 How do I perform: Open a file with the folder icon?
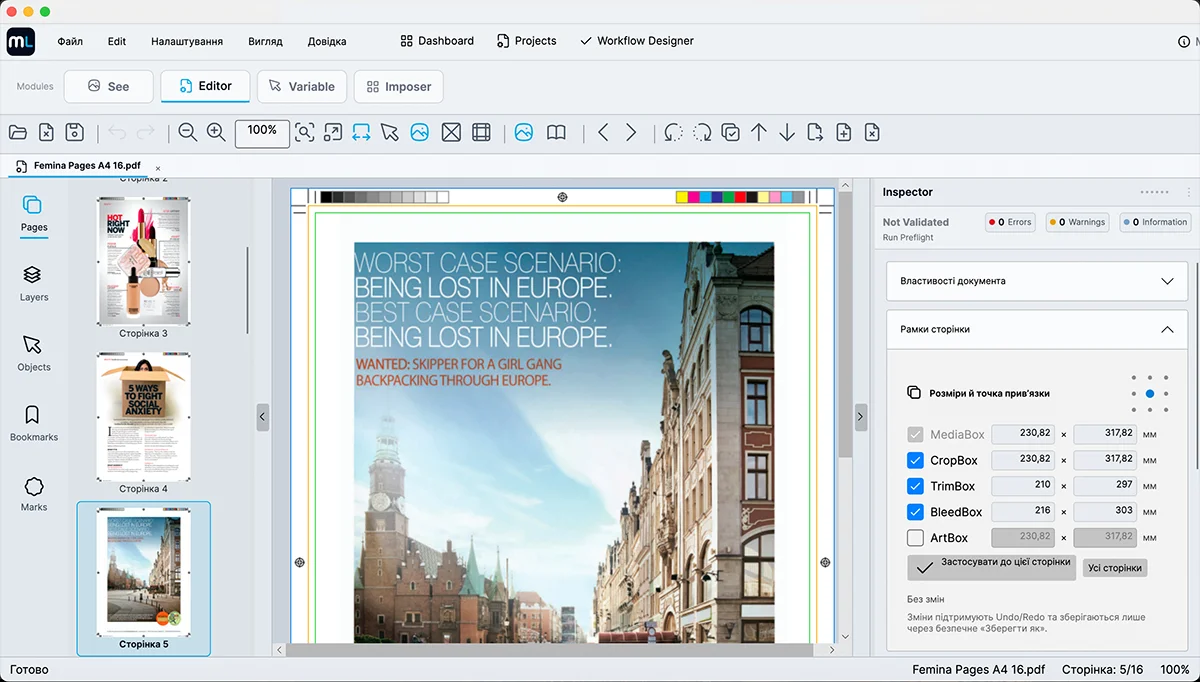17,132
